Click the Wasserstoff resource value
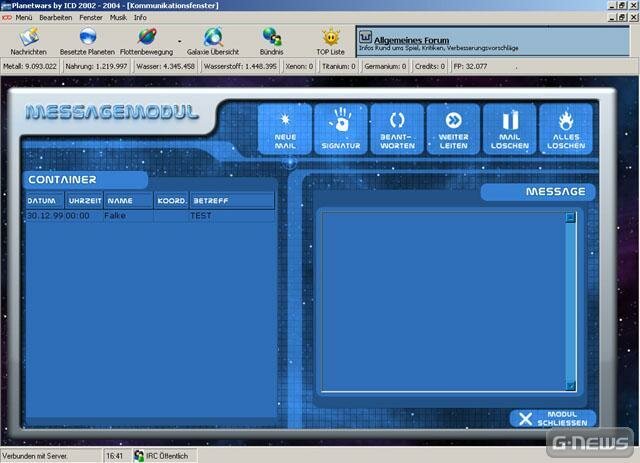Screen dimensions: 640x463 [x=240, y=66]
